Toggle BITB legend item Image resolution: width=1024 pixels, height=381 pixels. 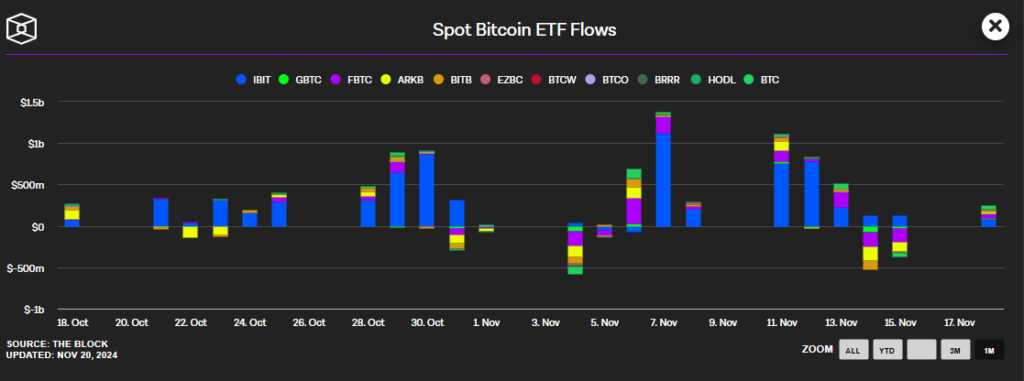click(455, 80)
